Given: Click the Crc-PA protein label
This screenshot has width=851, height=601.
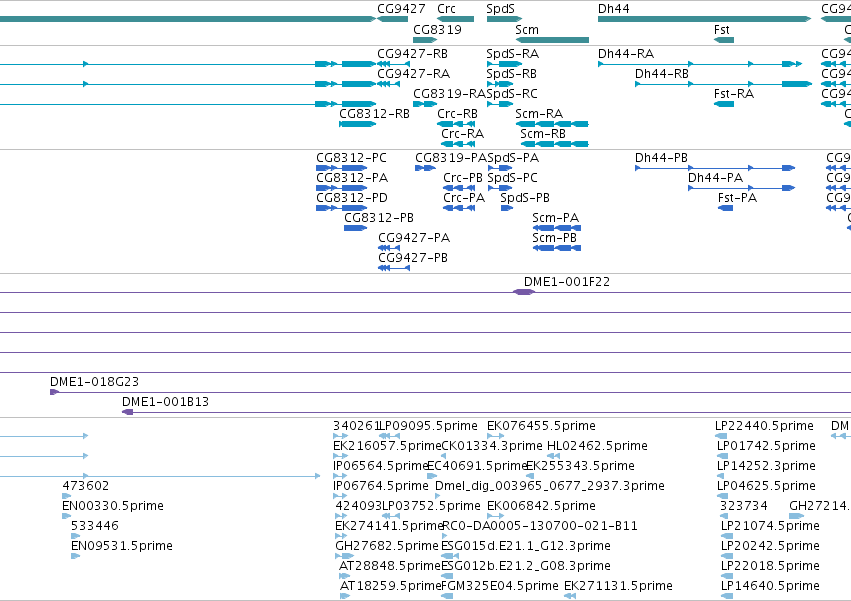Looking at the screenshot, I should pos(463,198).
